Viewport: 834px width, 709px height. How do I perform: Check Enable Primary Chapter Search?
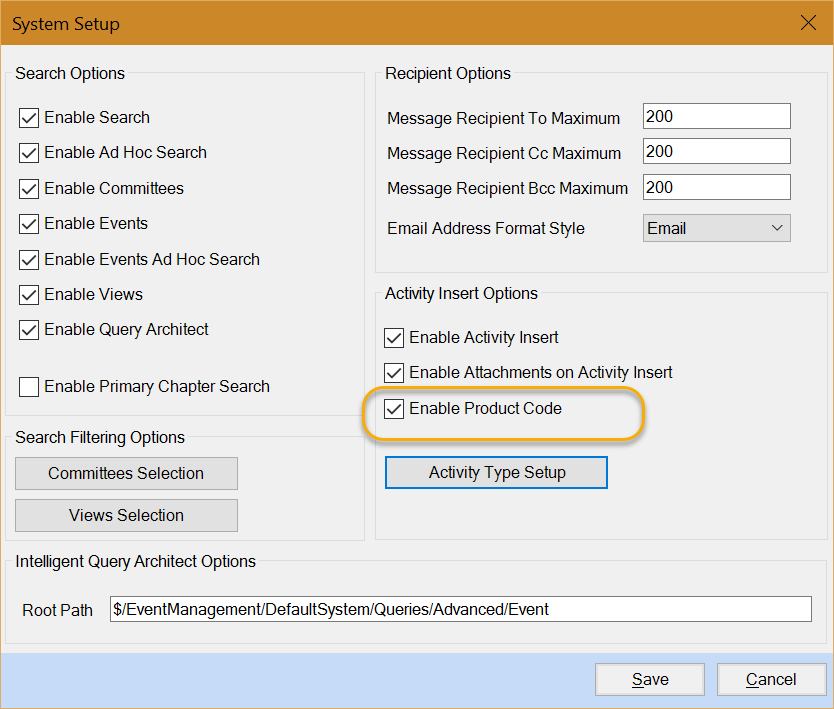coord(29,387)
